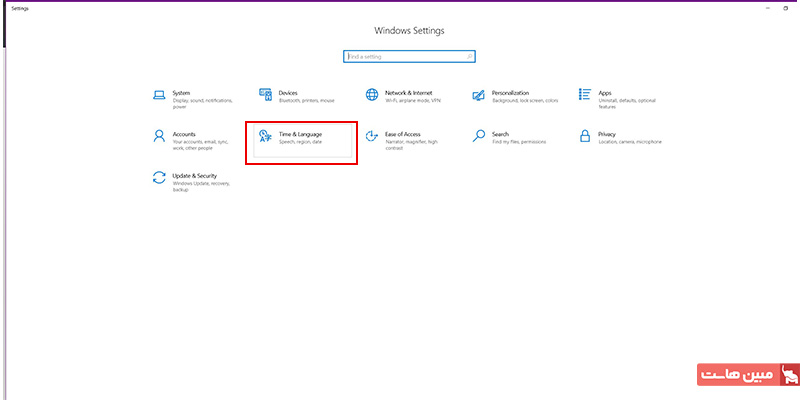Click the System laptop icon
The width and height of the screenshot is (800, 400).
(x=159, y=95)
